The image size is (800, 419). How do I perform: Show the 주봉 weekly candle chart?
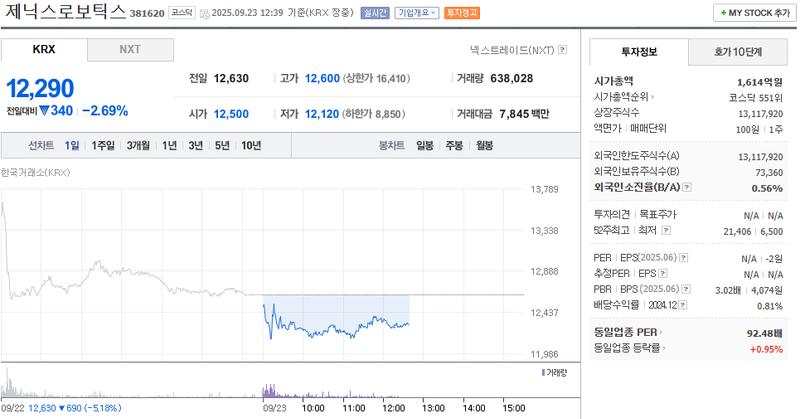point(454,146)
